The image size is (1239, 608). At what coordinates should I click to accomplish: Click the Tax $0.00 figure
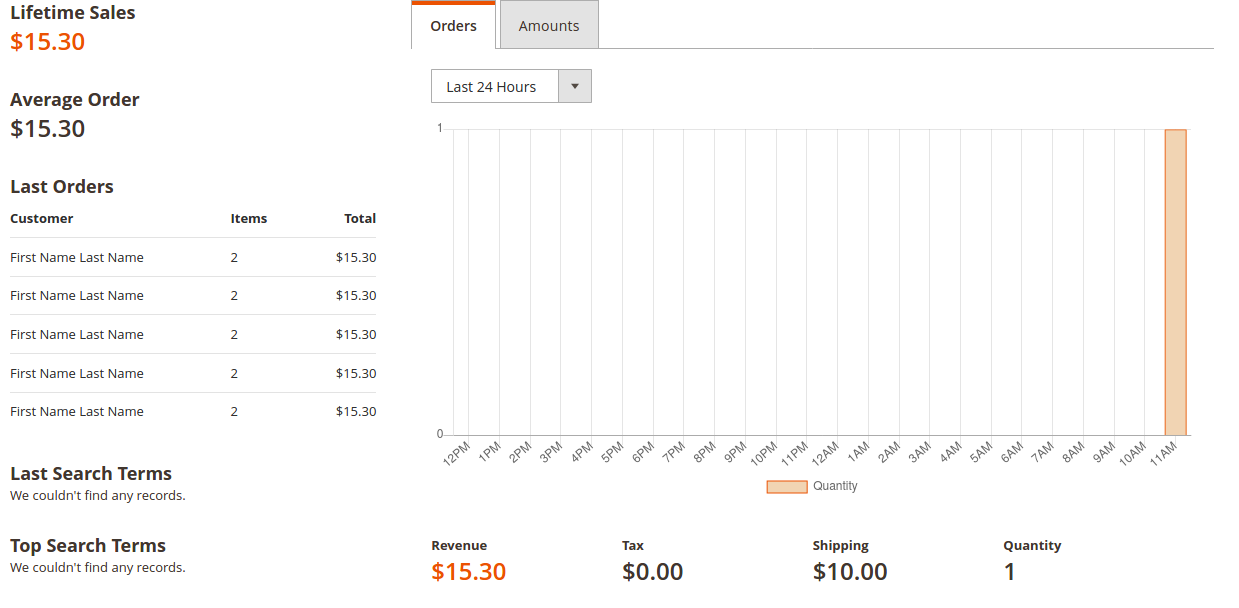[653, 571]
